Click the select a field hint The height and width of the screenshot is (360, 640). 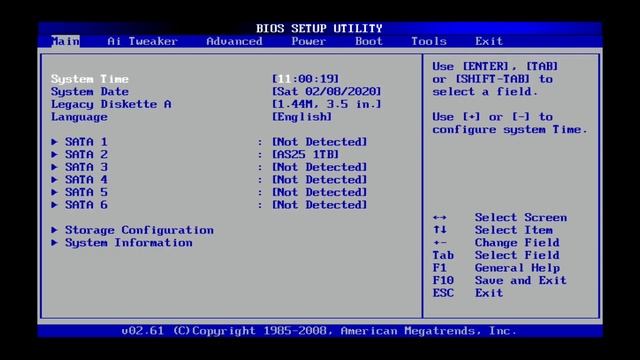coord(485,92)
